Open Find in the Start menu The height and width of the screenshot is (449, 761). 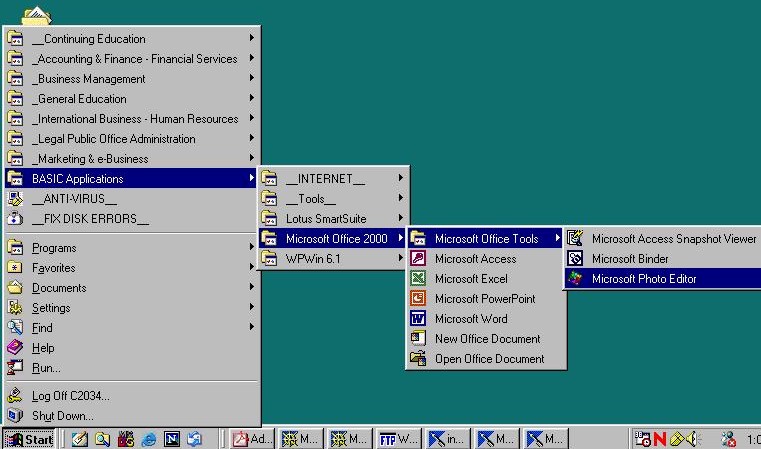tap(131, 328)
